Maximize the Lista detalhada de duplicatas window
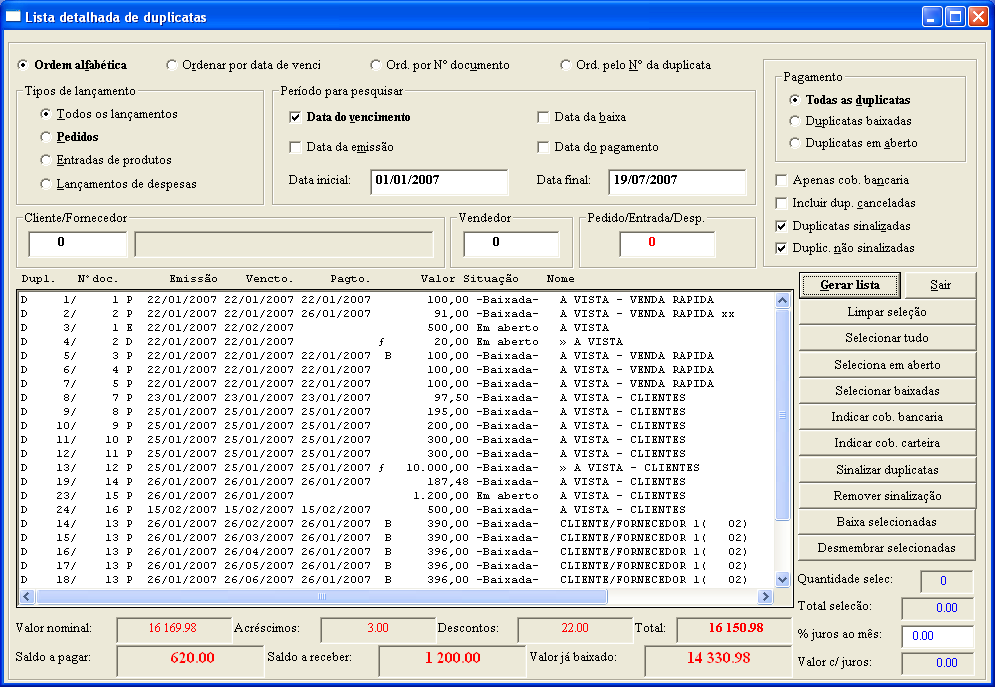995x687 pixels. tap(955, 16)
